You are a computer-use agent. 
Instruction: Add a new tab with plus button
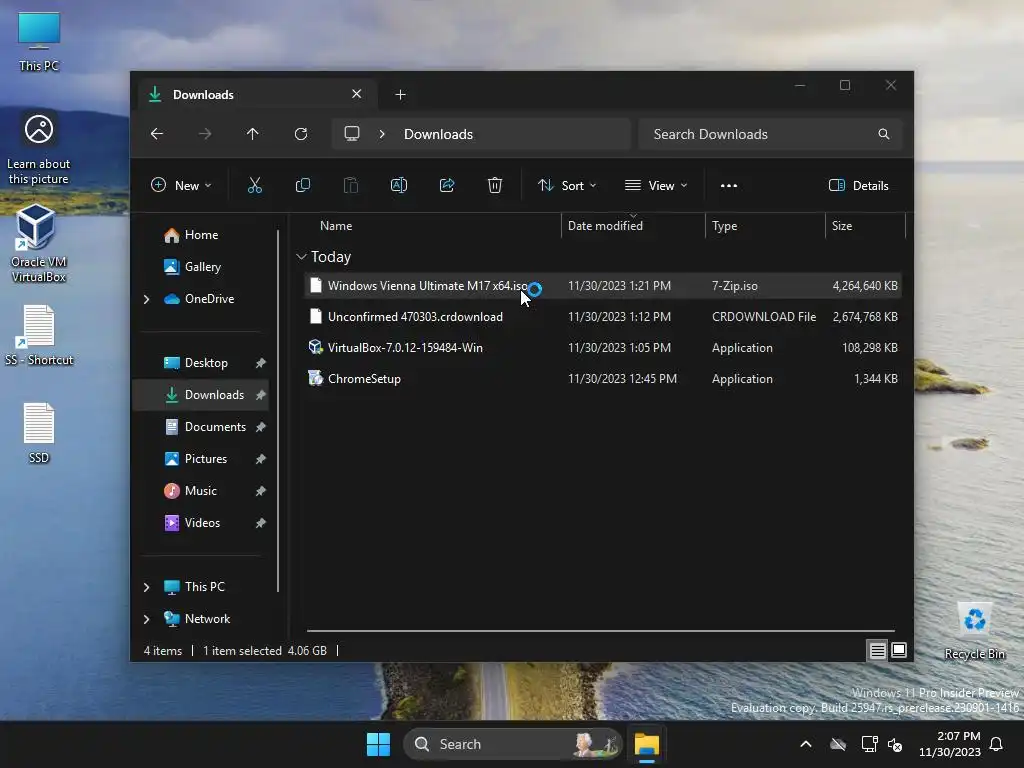pyautogui.click(x=400, y=95)
